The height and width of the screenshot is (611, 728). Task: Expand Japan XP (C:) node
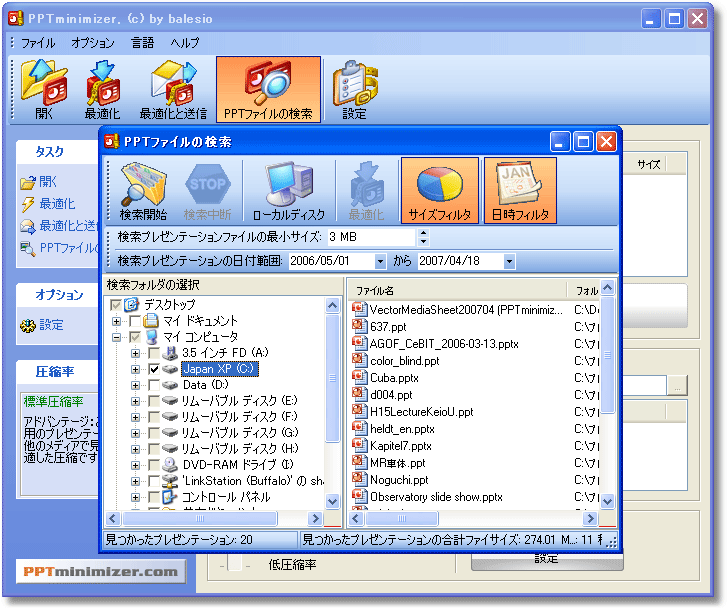(x=135, y=370)
